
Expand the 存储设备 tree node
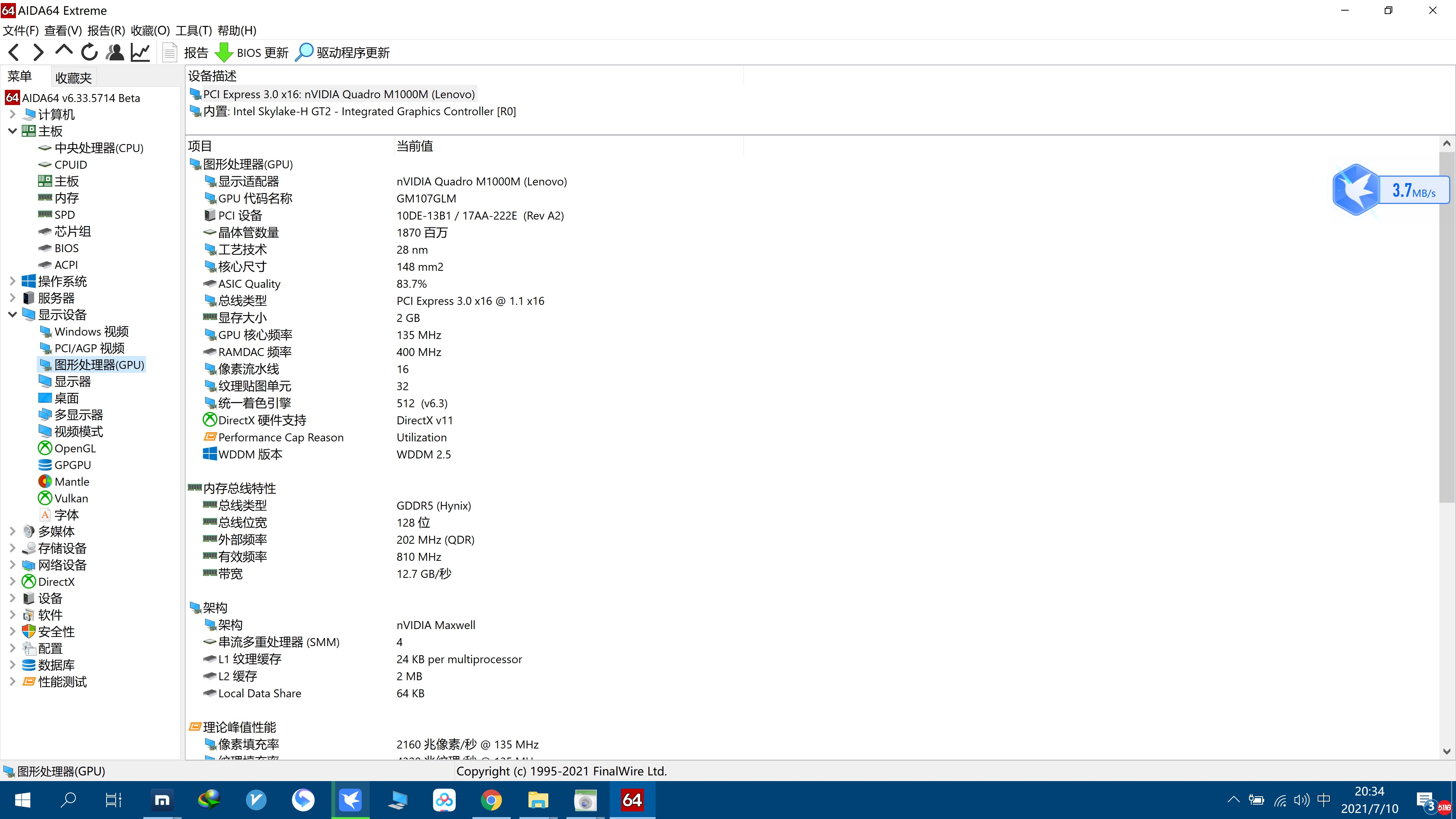click(13, 548)
